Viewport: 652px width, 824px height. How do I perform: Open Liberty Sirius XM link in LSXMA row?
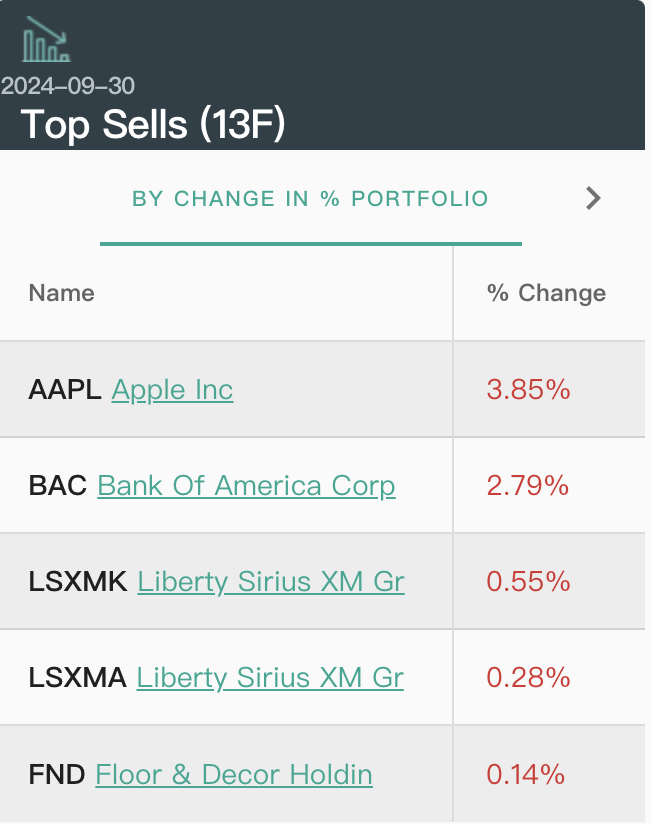(270, 678)
